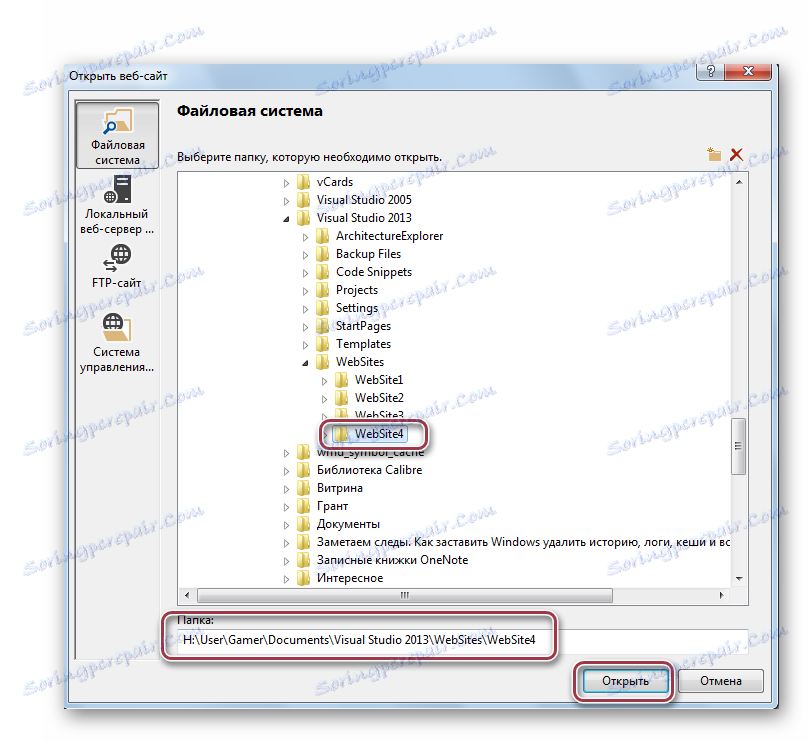This screenshot has width=811, height=741.
Task: Expand the WebSite1 node arrow
Action: click(x=322, y=380)
